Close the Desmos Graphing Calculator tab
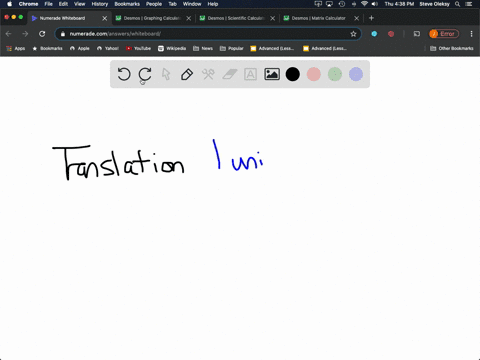The image size is (480, 360). pyautogui.click(x=189, y=18)
